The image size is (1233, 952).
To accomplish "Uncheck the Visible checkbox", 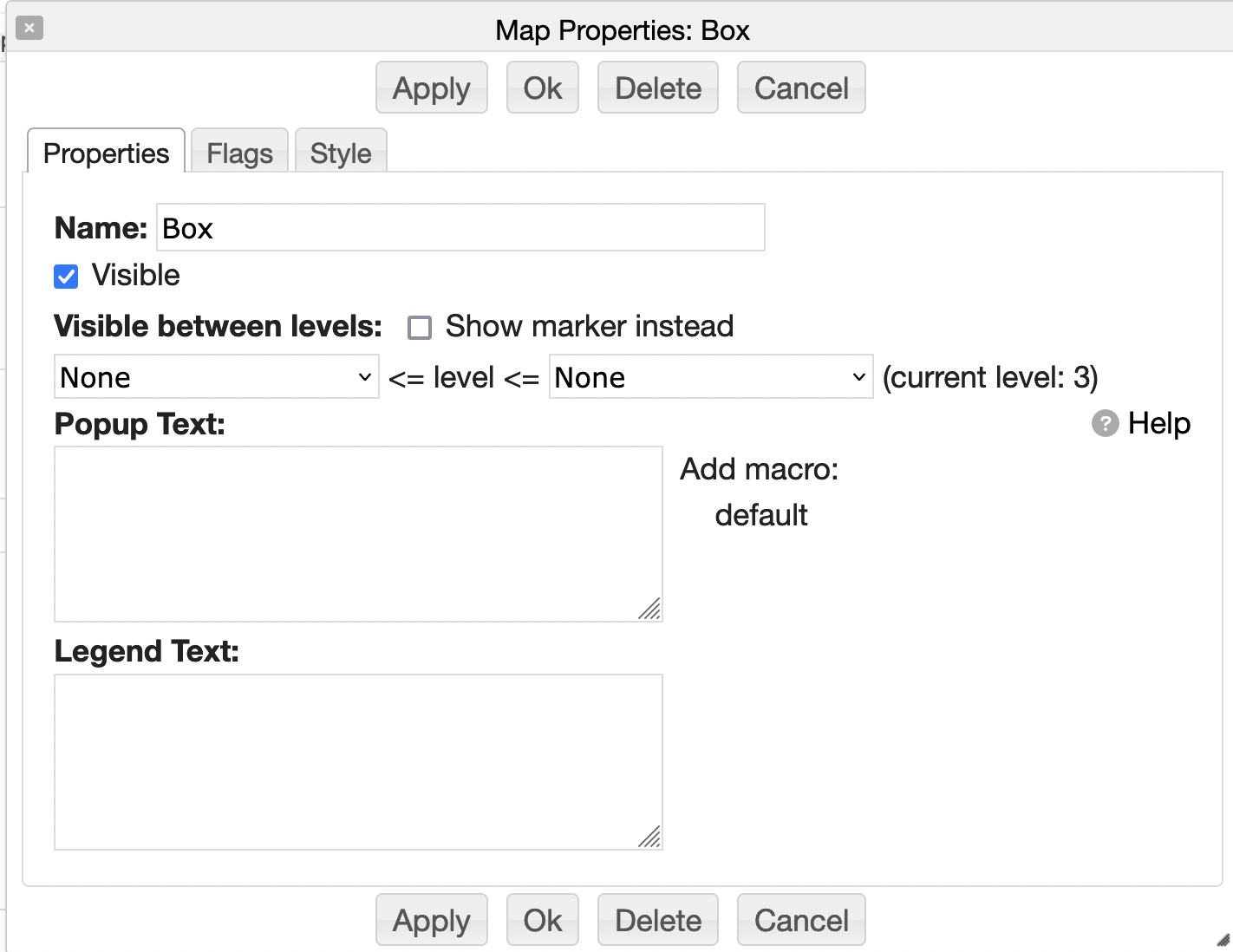I will tap(66, 277).
